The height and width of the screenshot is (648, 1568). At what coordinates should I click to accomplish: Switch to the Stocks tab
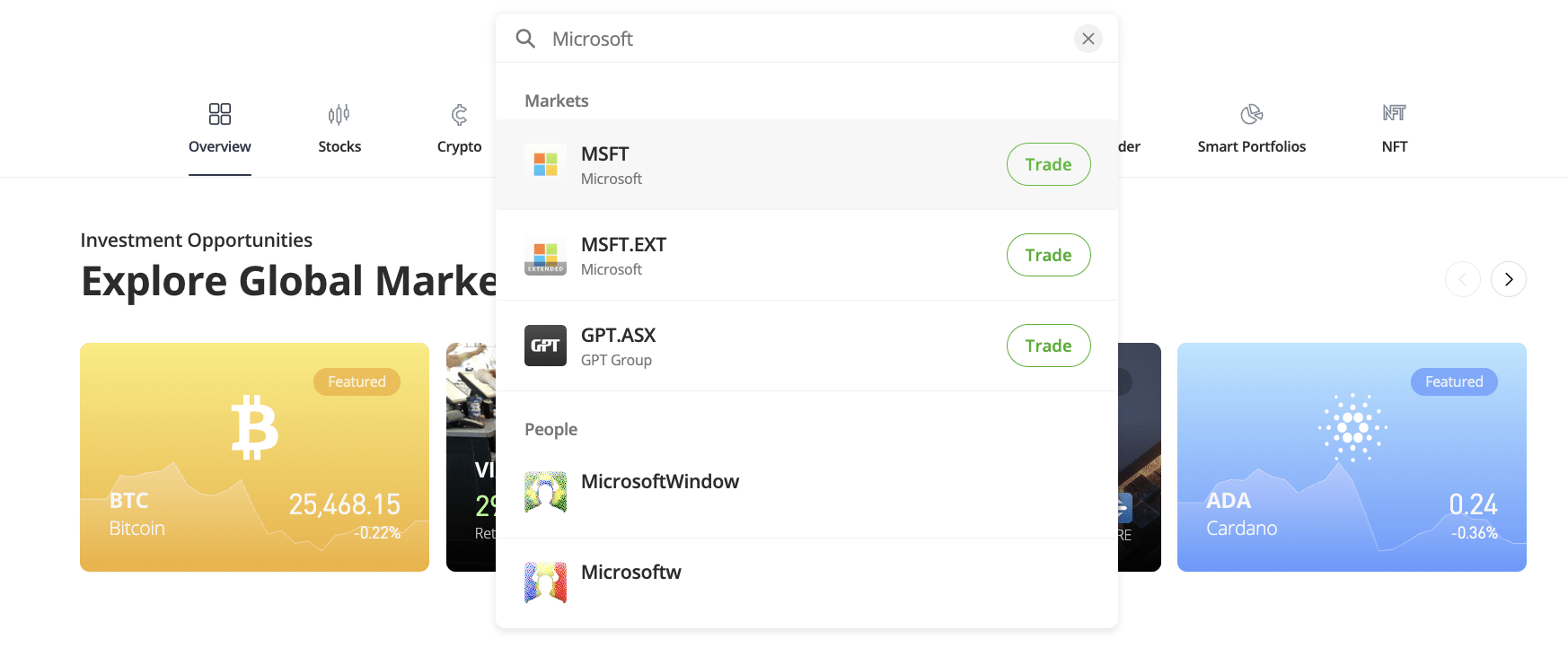(339, 146)
